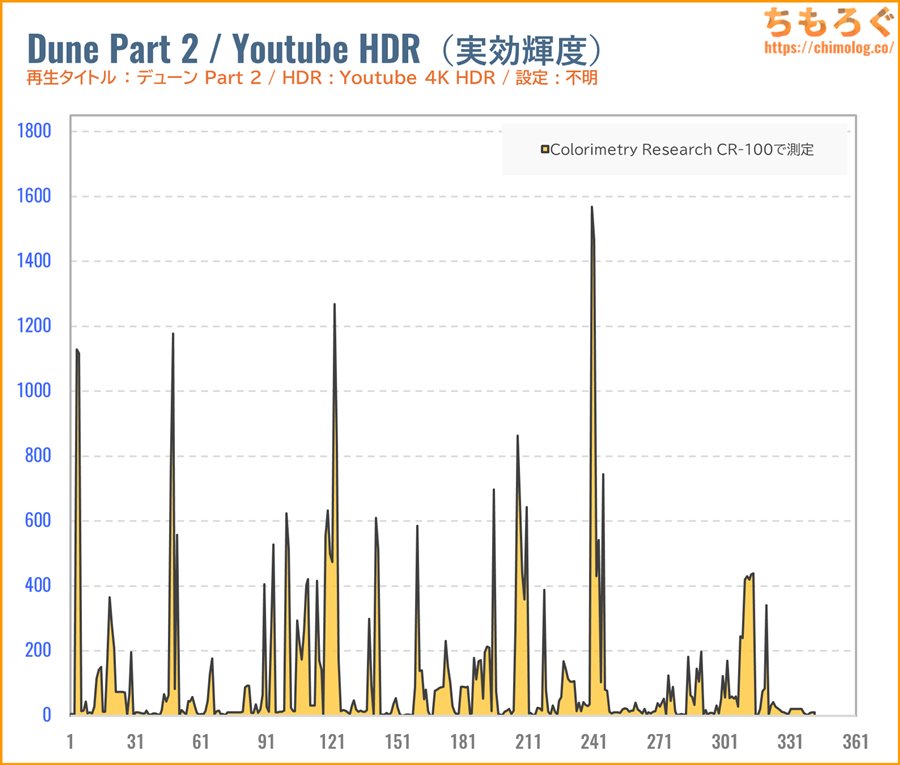Click the x-axis label 241
Screen dimensions: 900x765
pyautogui.click(x=593, y=741)
